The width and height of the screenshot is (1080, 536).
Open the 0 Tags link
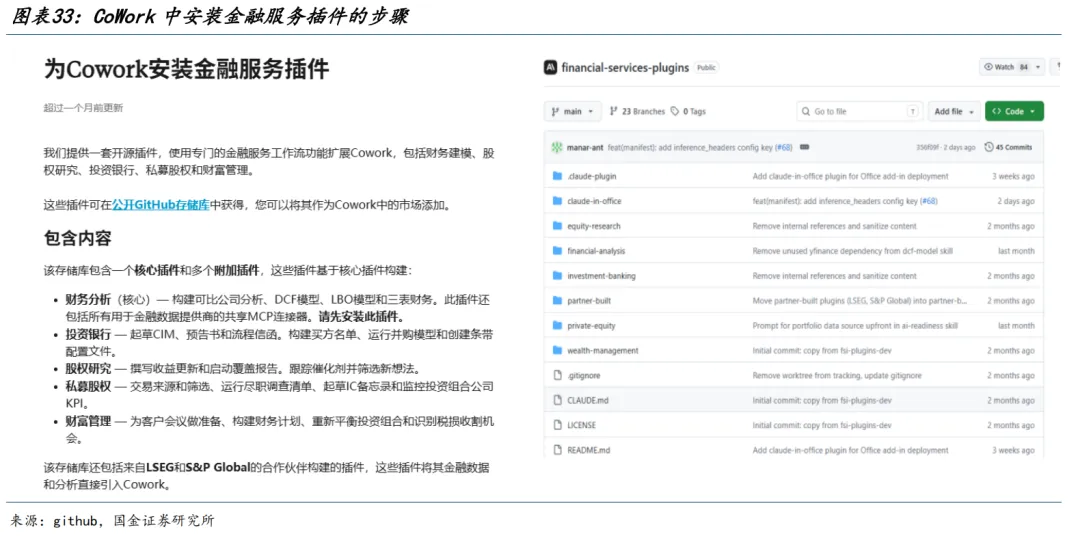[688, 112]
